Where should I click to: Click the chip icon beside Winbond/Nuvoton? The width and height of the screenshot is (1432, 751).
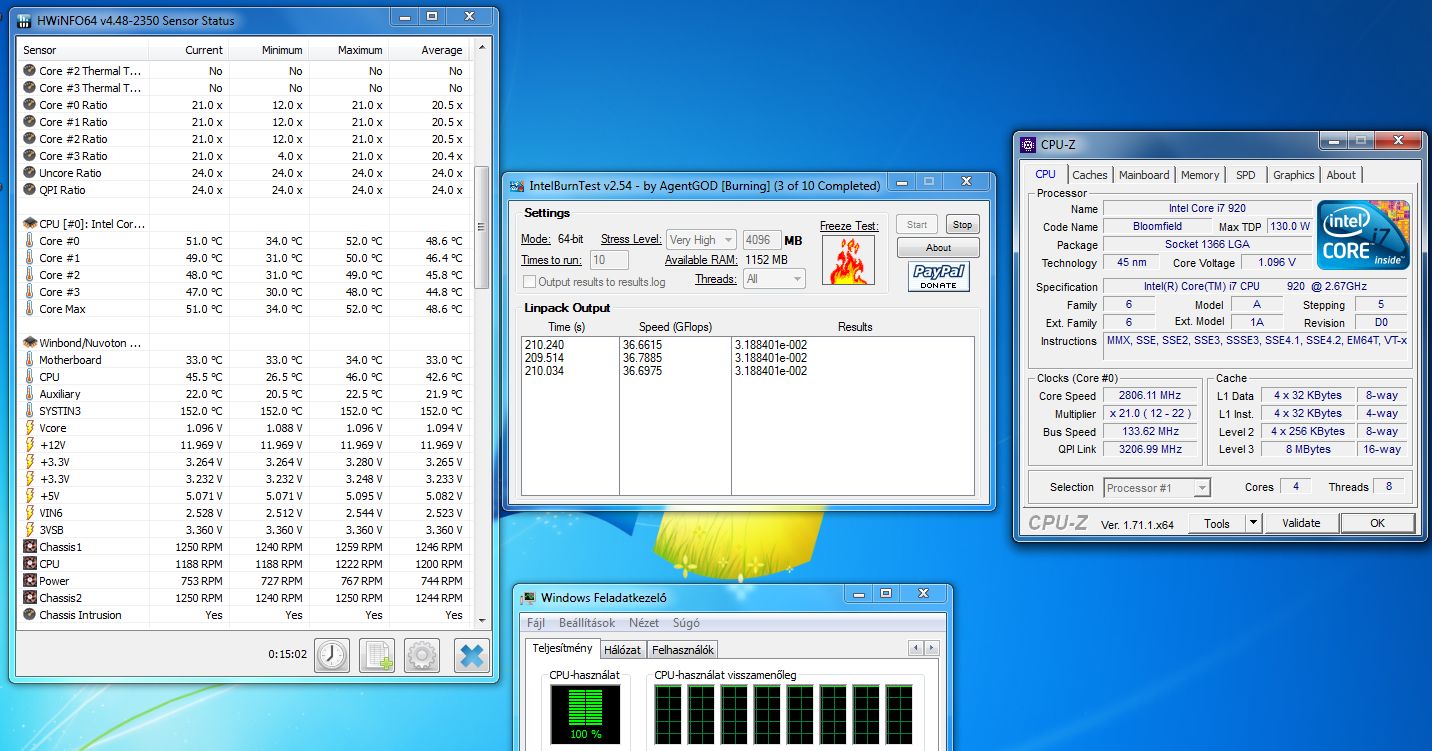(x=29, y=342)
